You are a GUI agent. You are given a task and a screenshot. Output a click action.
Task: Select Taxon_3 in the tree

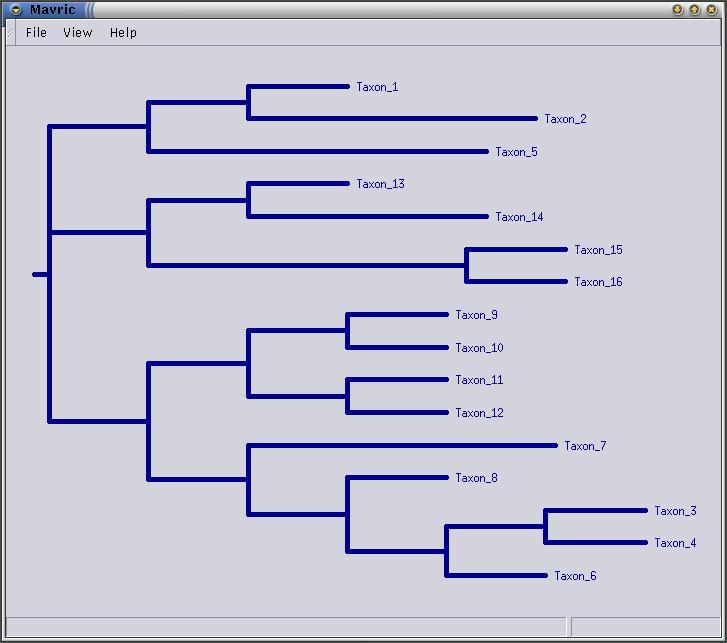675,511
